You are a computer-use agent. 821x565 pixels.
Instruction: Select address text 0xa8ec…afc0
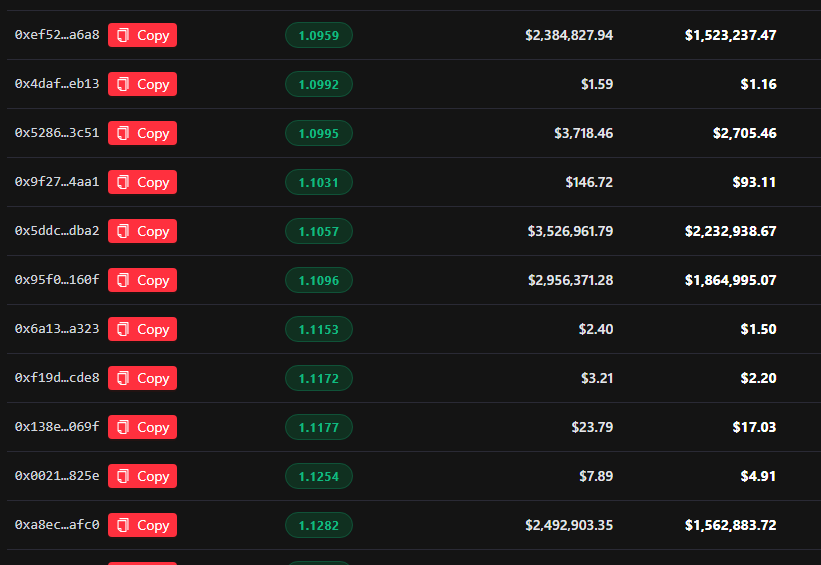(x=57, y=525)
